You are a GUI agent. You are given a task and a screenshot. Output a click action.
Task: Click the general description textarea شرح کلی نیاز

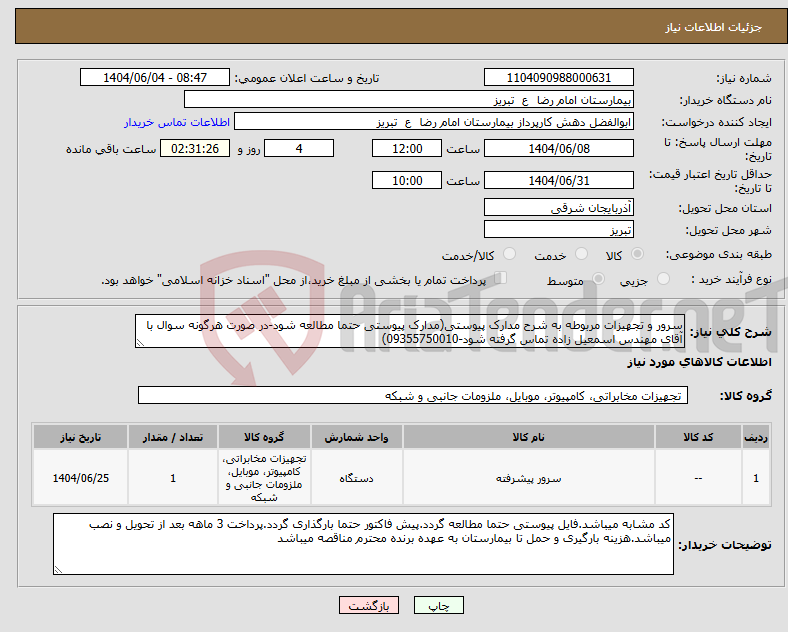pyautogui.click(x=410, y=332)
